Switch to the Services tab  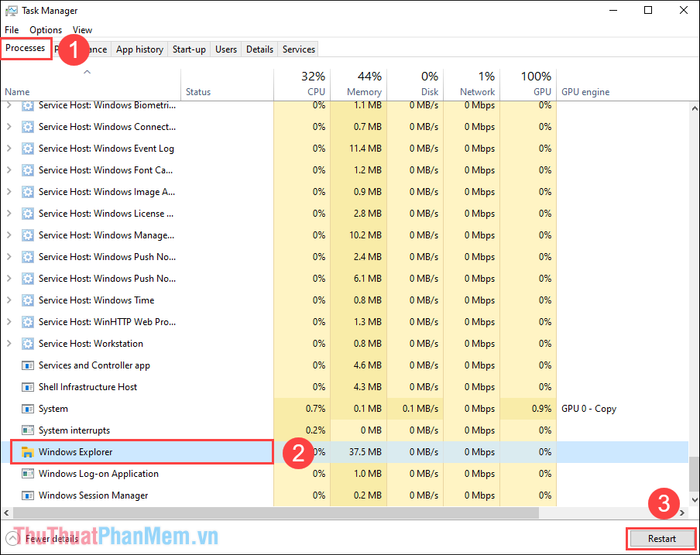point(298,49)
